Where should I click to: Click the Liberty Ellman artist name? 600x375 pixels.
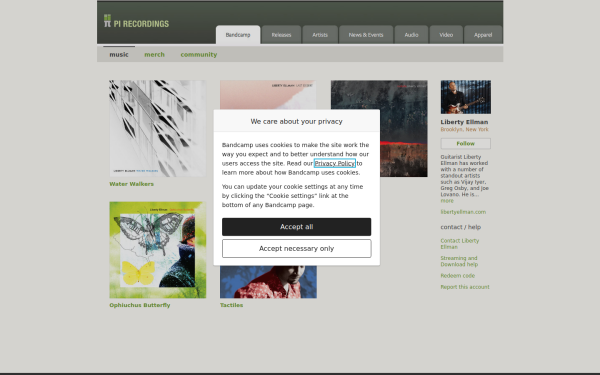tap(464, 122)
